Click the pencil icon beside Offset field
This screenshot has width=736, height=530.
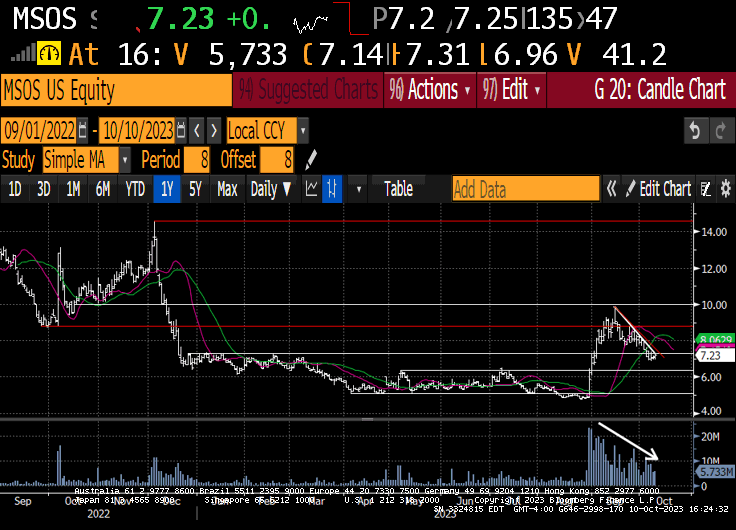310,160
